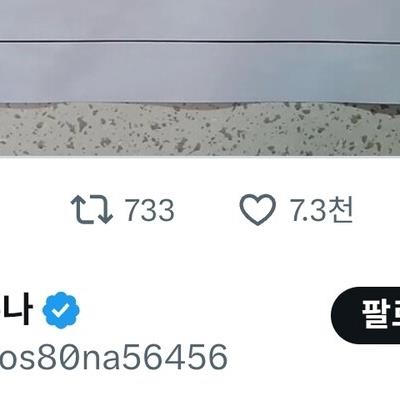Follow the account with the black 팔로 button
The height and width of the screenshot is (400, 400).
coord(366,315)
